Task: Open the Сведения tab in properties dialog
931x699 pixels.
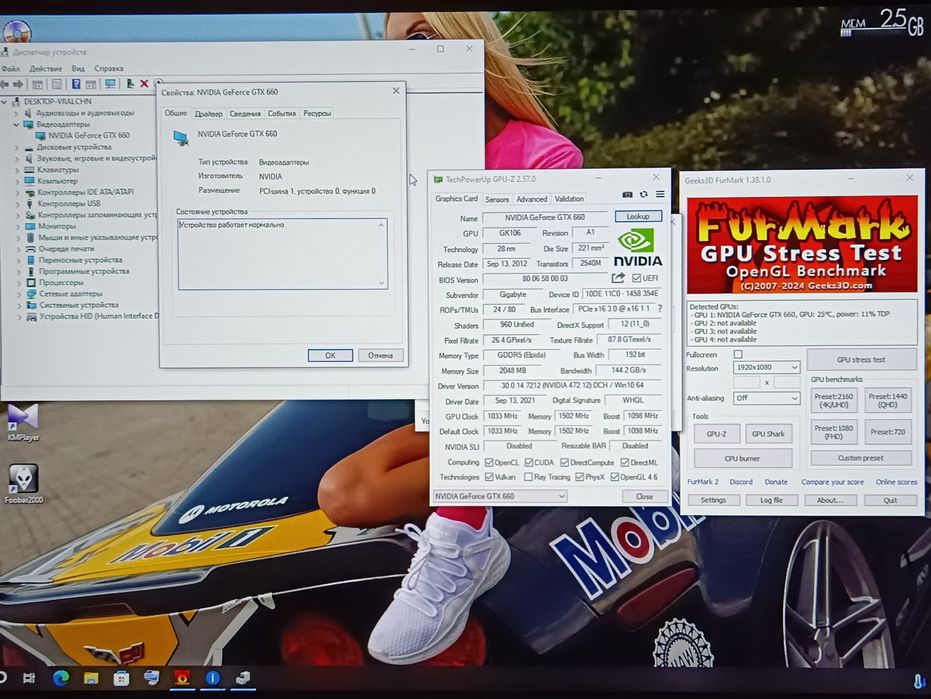Action: 245,113
